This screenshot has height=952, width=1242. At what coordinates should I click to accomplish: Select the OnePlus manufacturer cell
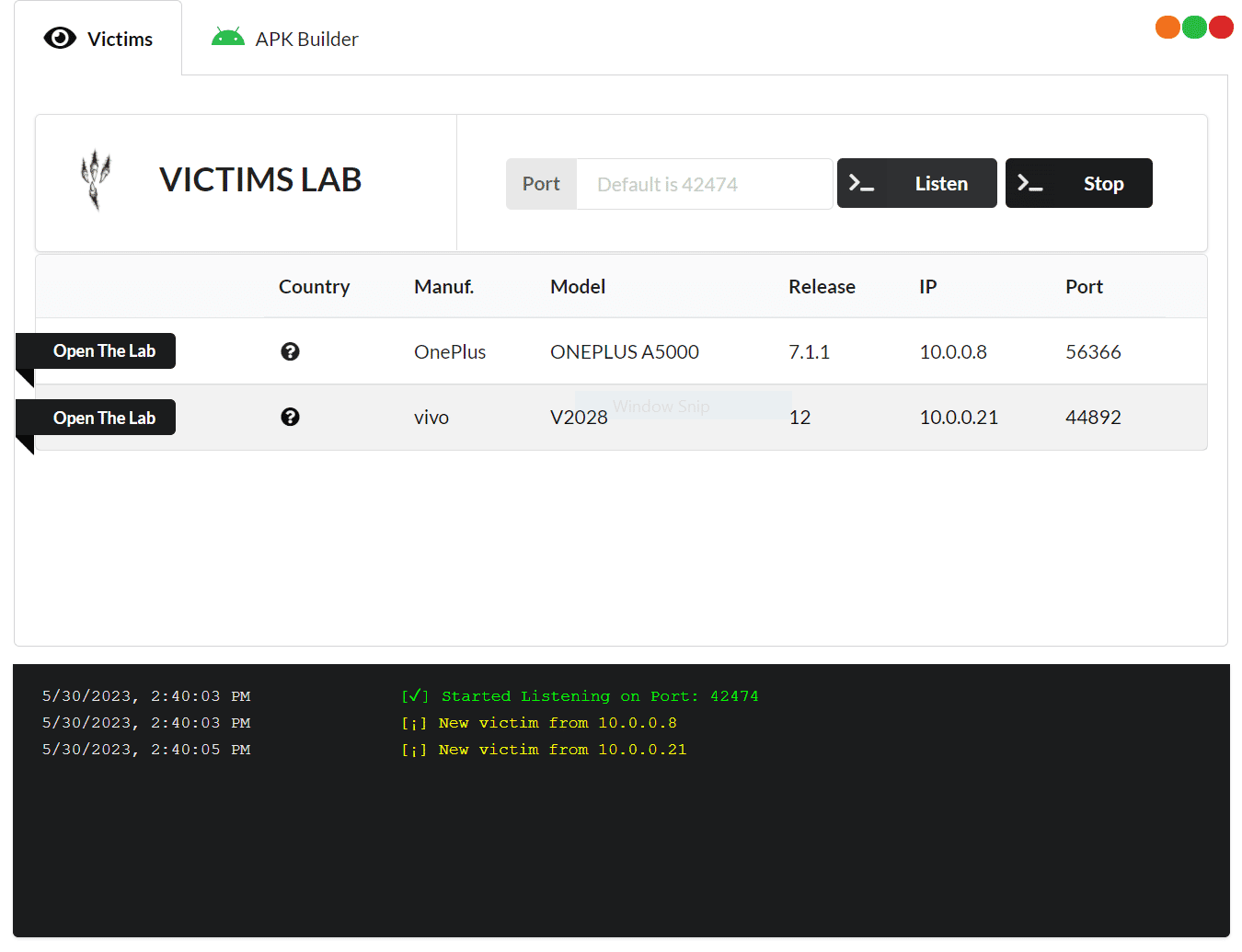450,351
